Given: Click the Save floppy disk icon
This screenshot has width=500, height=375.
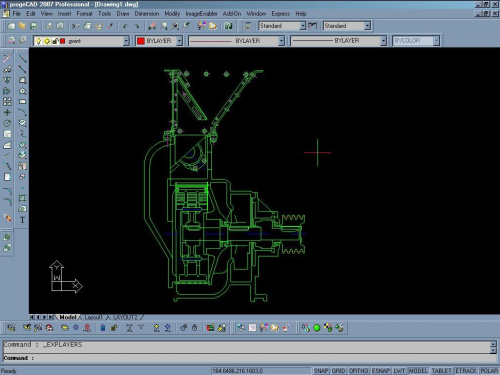Looking at the screenshot, I should 33,26.
